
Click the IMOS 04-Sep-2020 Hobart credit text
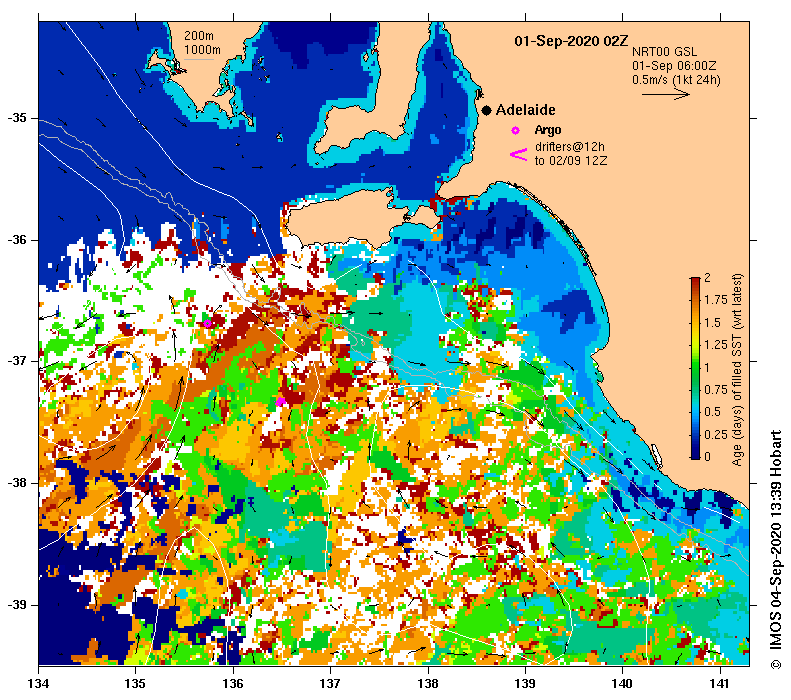[x=775, y=550]
